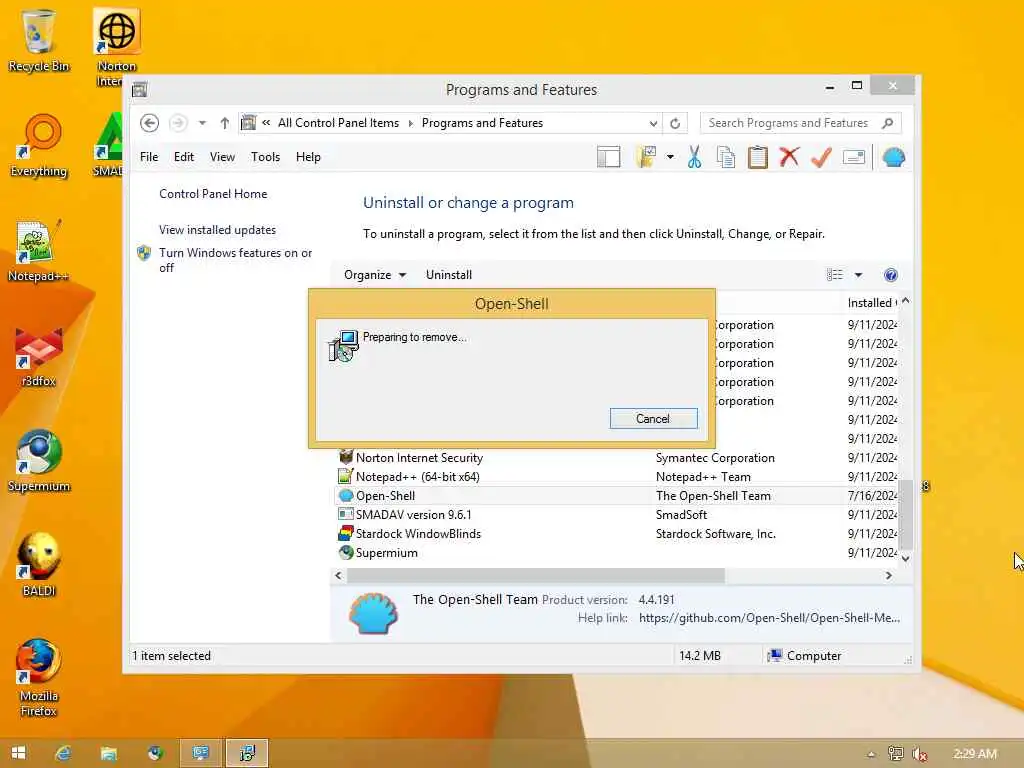The image size is (1024, 768).
Task: Launch the BALDI desktop shortcut
Action: [x=39, y=566]
